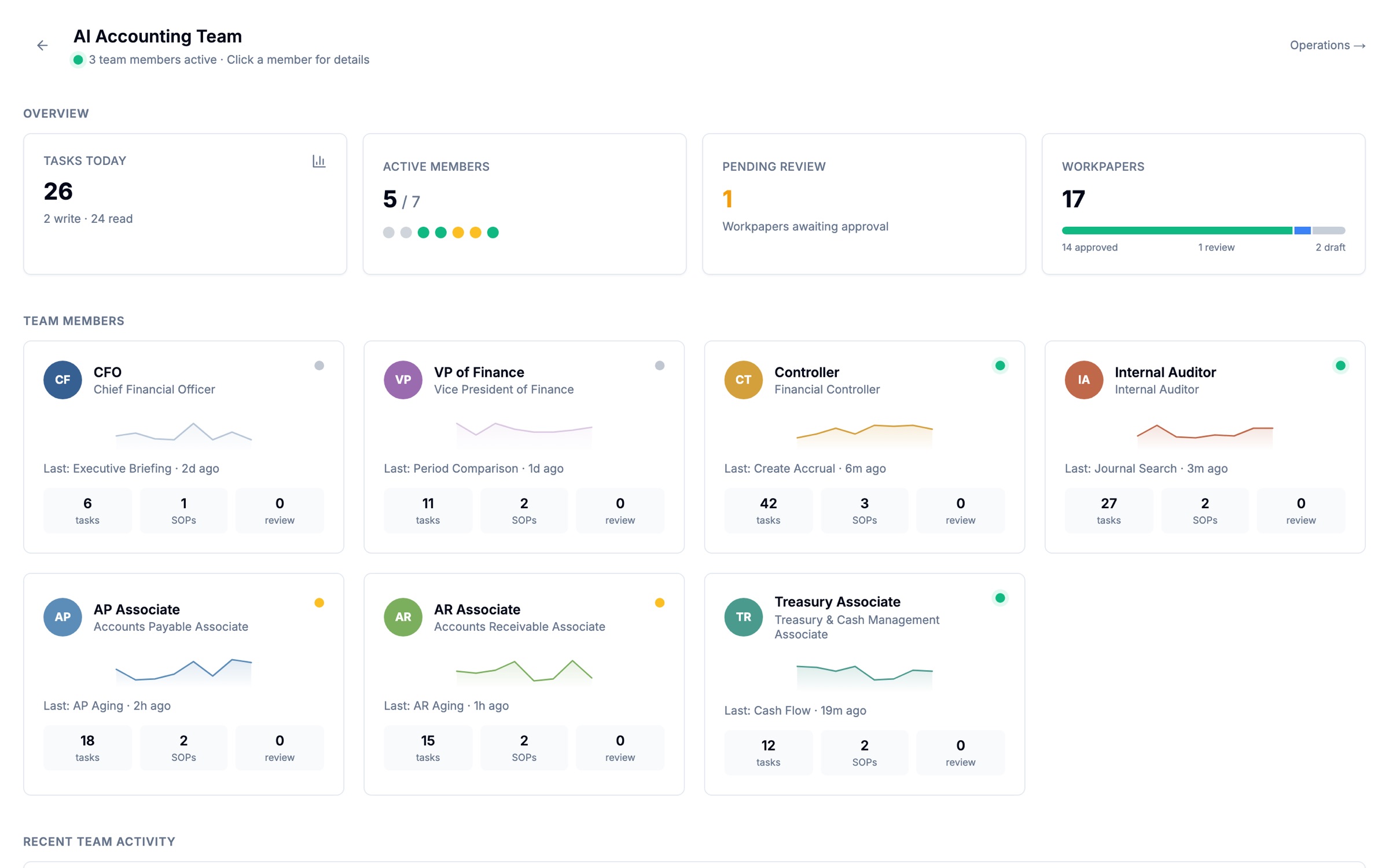Open CFO's 1 SOPs stat

(183, 510)
